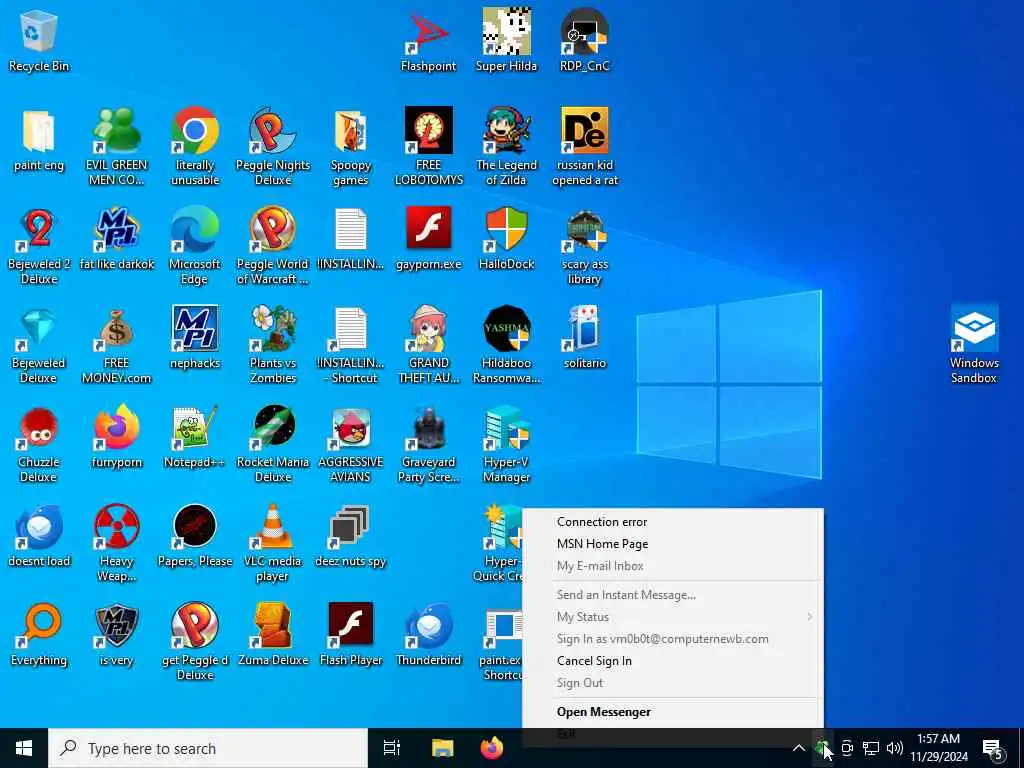Select the VLC media player cone
1024x768 pixels.
point(273,543)
